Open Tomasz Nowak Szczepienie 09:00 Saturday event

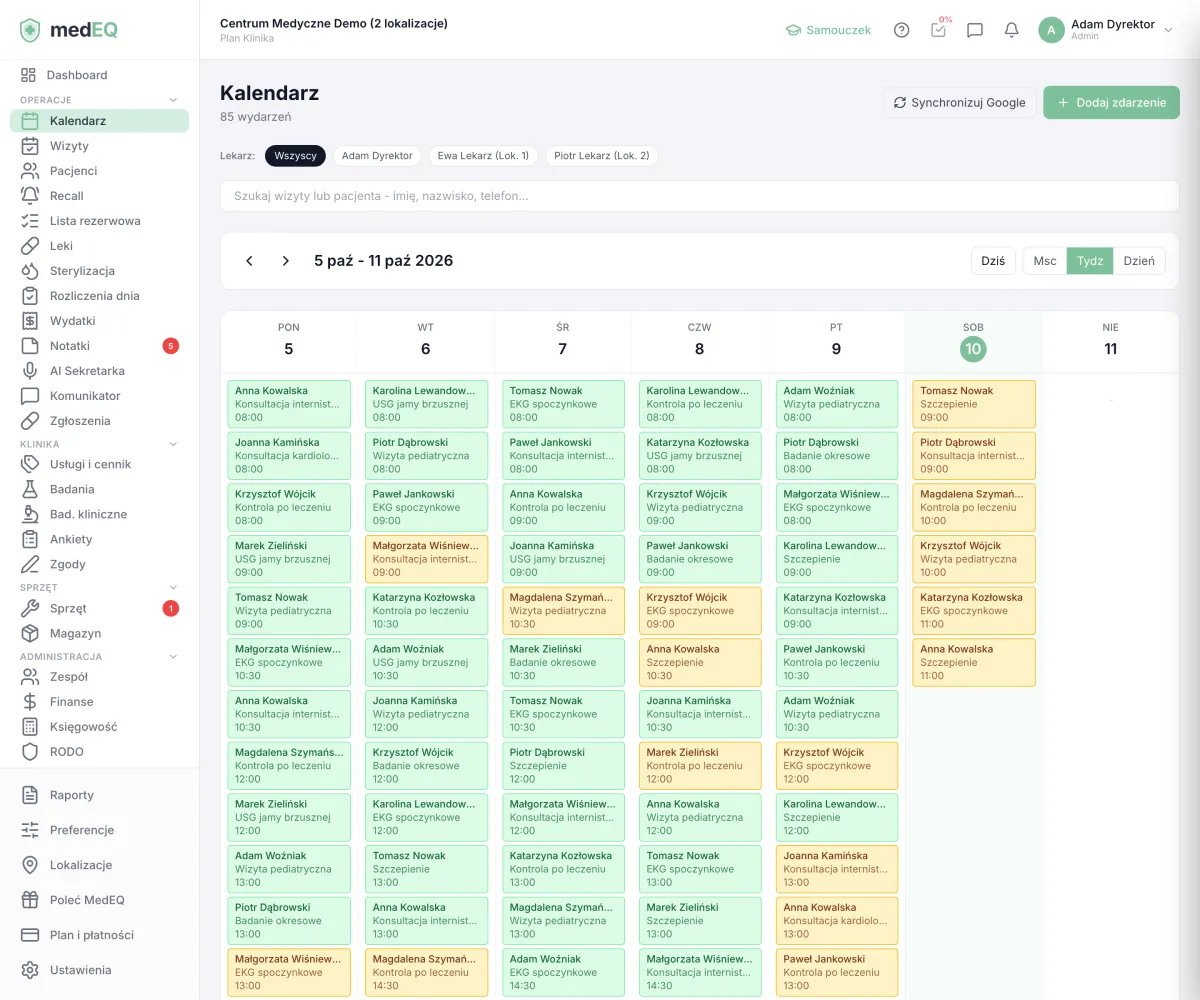coord(973,404)
